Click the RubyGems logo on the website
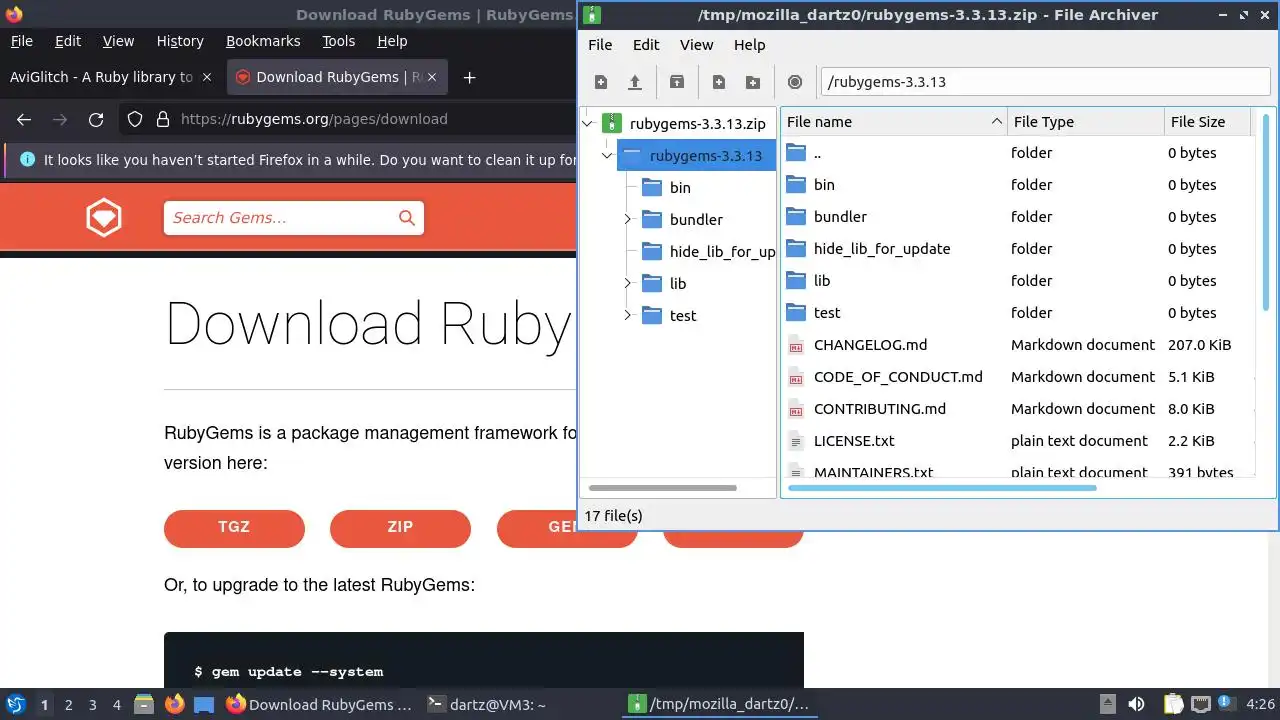 pyautogui.click(x=104, y=217)
